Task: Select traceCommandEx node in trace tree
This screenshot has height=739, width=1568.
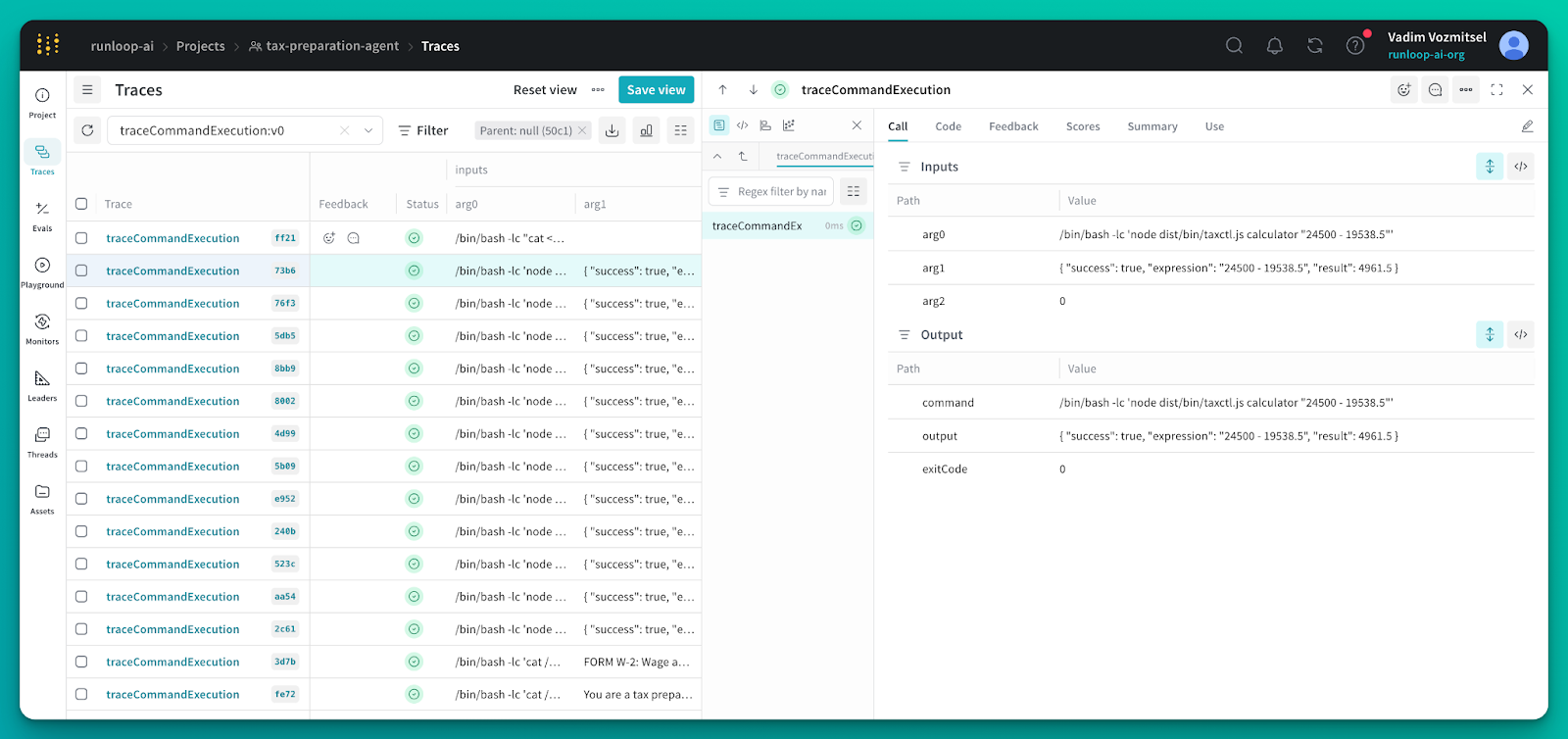Action: click(x=787, y=225)
